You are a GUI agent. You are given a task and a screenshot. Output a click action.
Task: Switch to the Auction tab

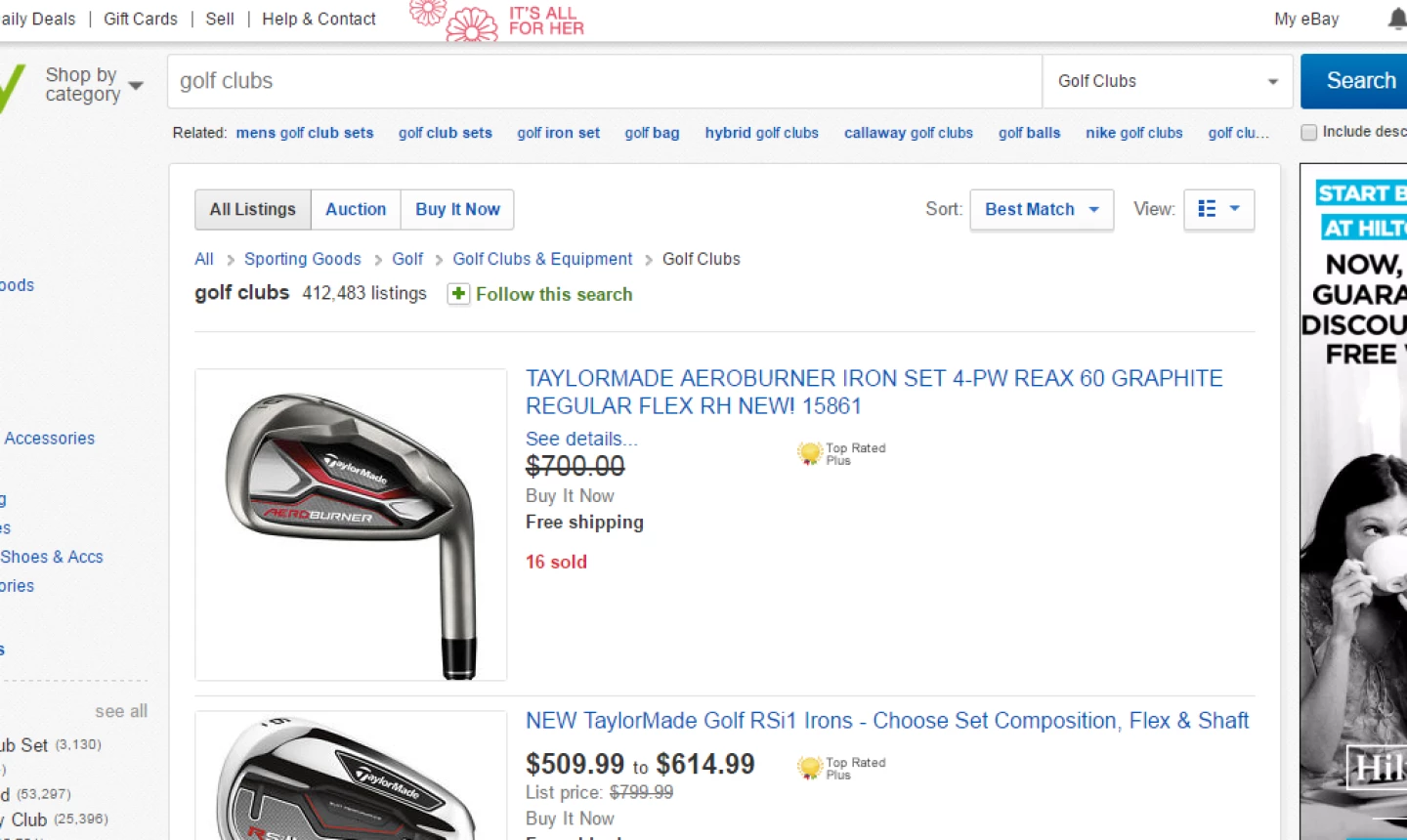[x=356, y=209]
